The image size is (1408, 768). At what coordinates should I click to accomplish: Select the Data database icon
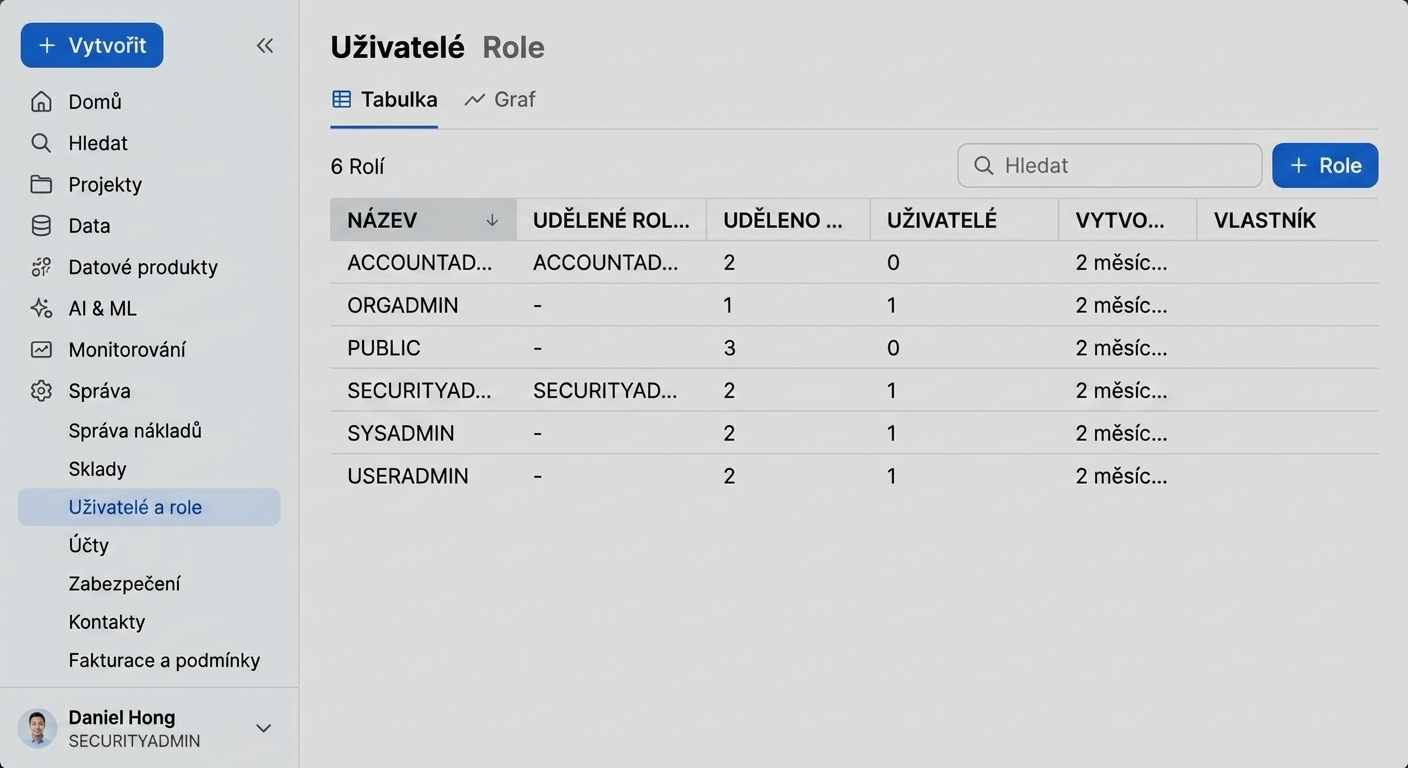(41, 226)
